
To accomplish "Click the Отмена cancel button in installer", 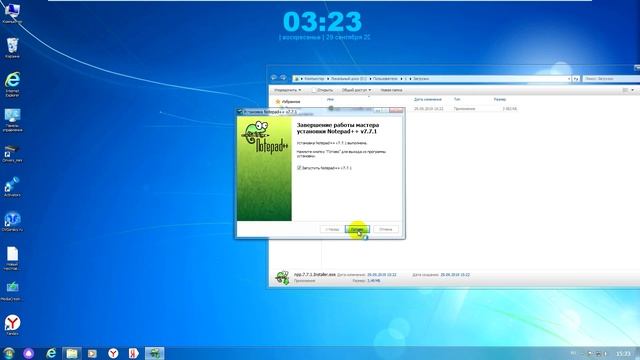I will (x=386, y=229).
